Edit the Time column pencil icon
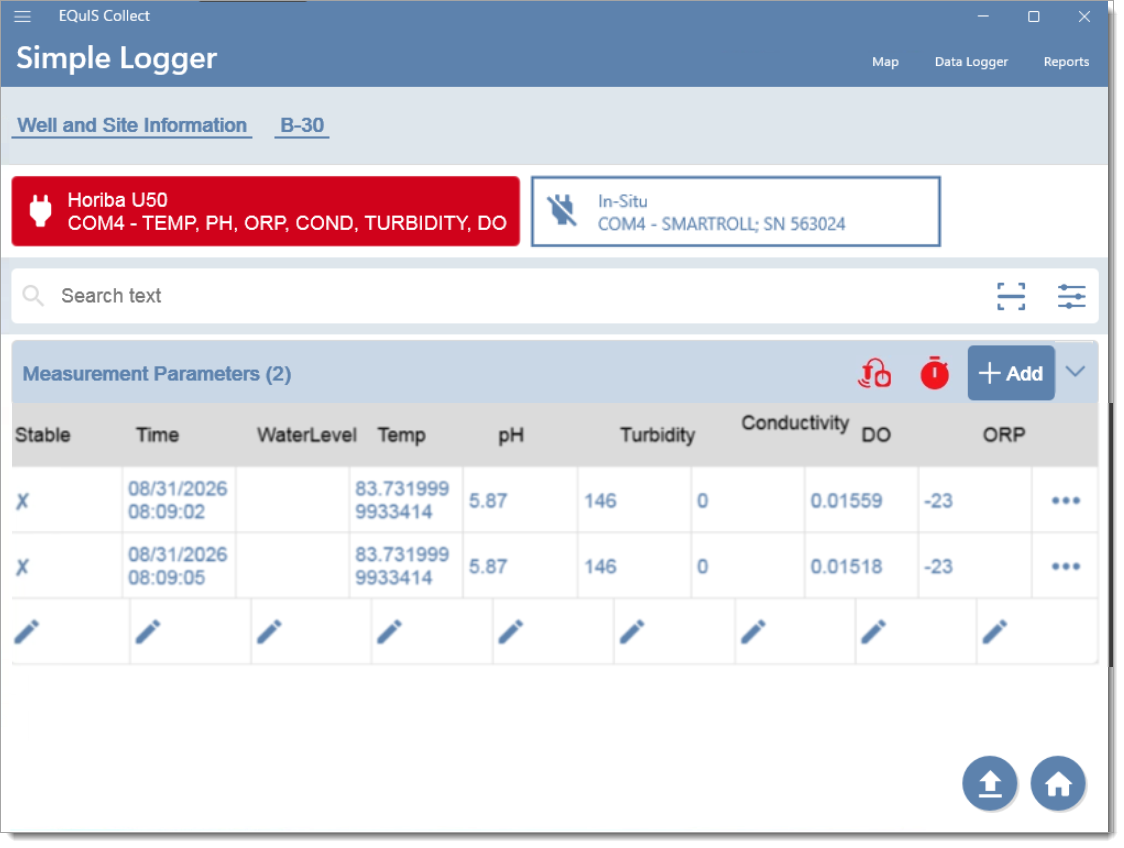Image resolution: width=1124 pixels, height=848 pixels. (x=148, y=632)
